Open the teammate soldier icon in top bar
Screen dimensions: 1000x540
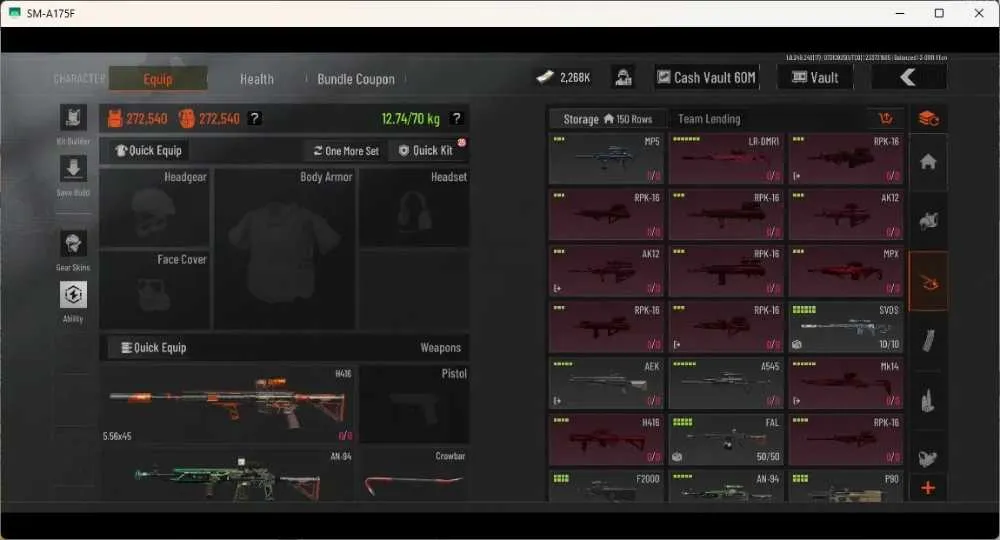click(x=623, y=78)
